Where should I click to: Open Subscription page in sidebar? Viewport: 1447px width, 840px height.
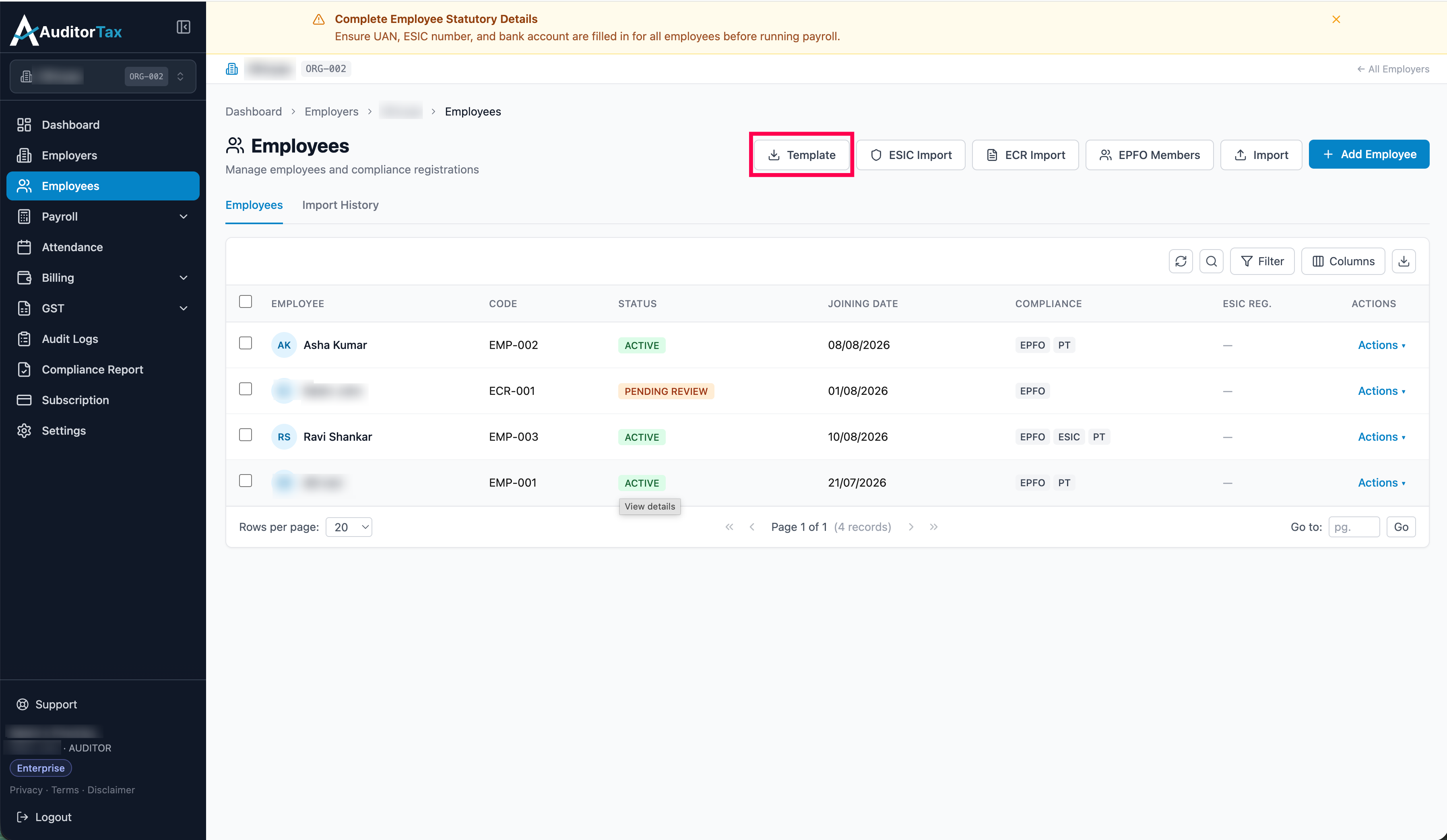[103, 400]
